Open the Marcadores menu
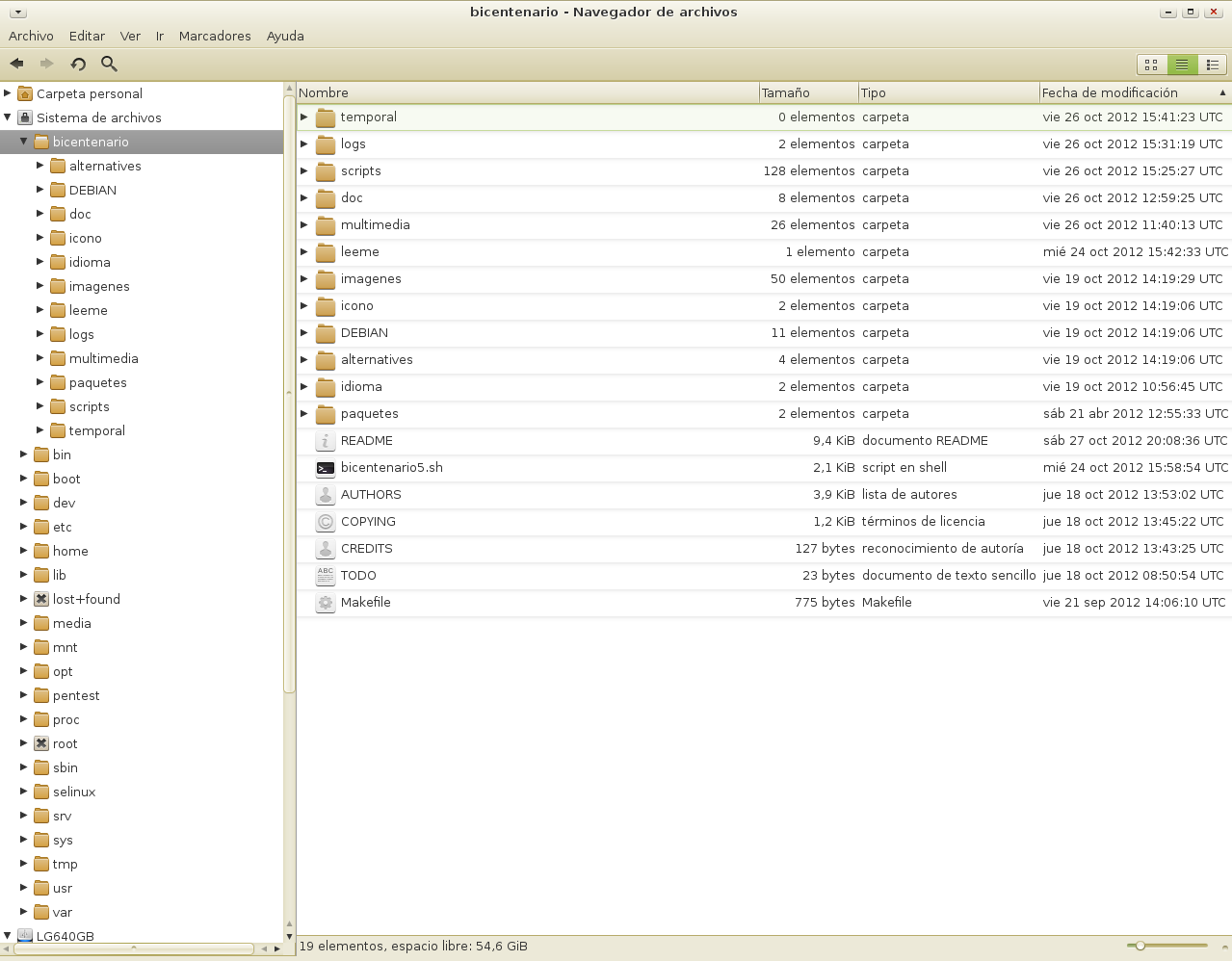Screen dimensions: 1232x961 pyautogui.click(x=215, y=36)
